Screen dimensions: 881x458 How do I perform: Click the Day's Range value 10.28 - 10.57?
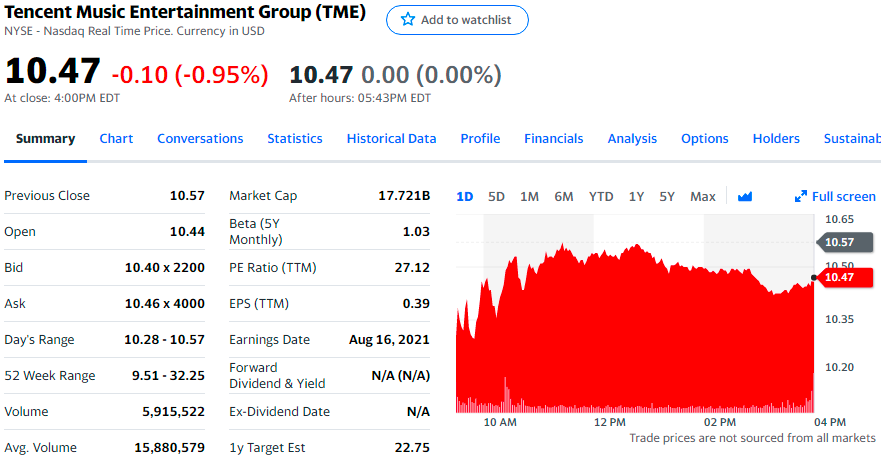(165, 339)
